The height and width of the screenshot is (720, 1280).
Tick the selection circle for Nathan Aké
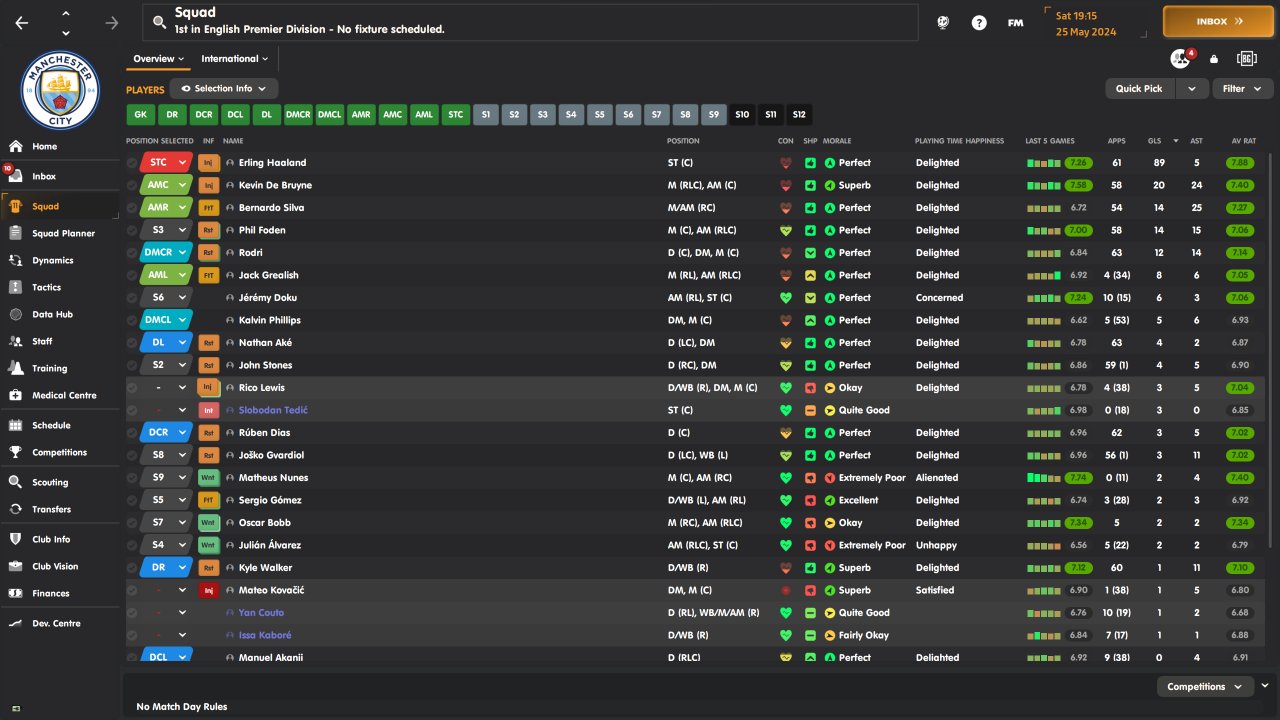tap(132, 342)
